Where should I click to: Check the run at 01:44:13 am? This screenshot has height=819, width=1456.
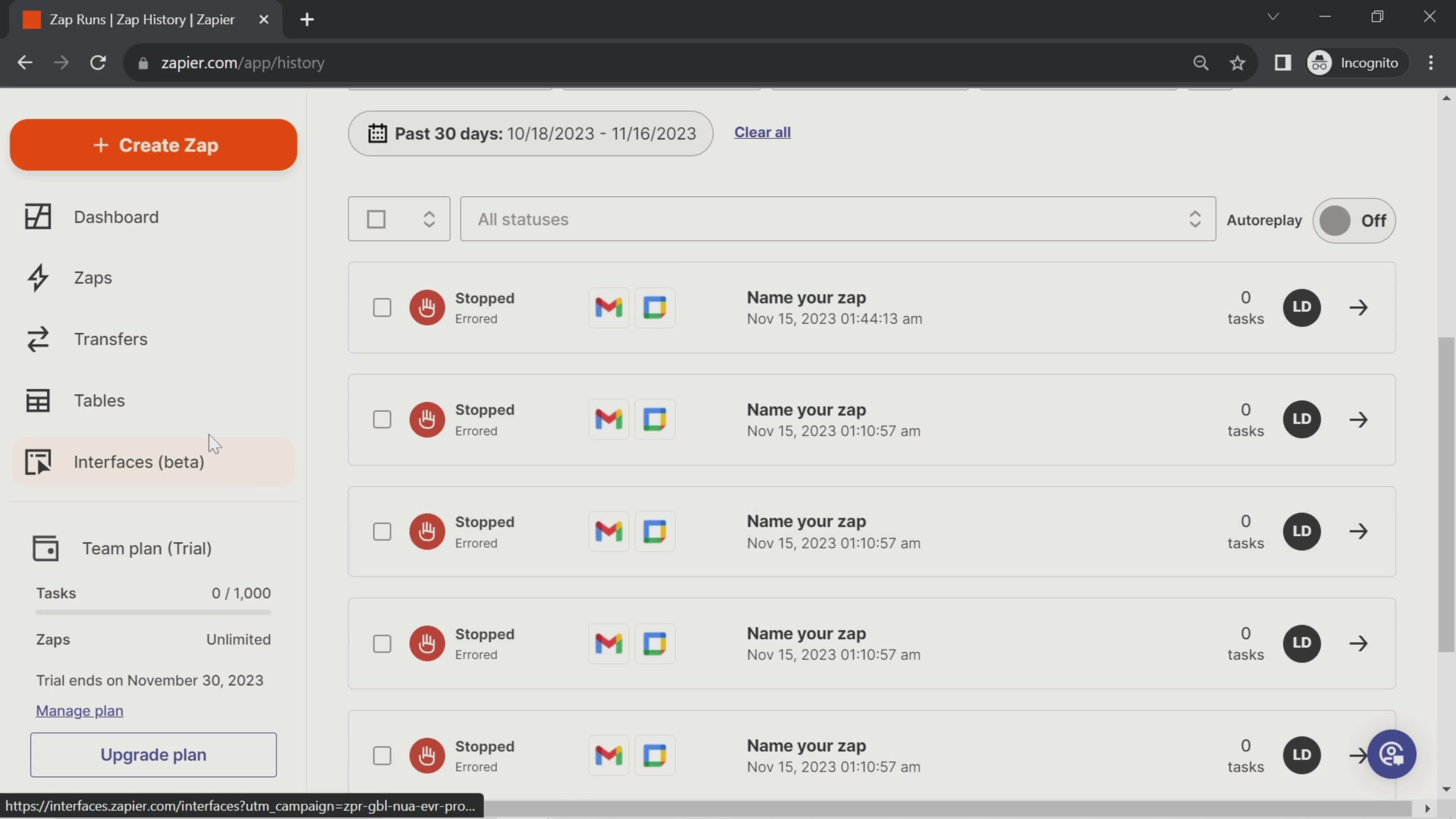(x=382, y=308)
